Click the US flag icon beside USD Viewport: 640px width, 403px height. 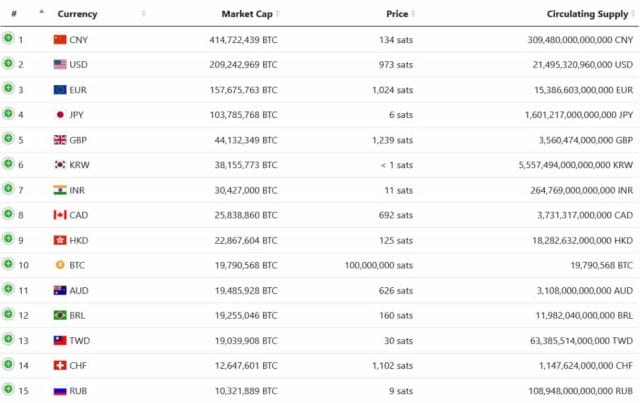[x=60, y=65]
